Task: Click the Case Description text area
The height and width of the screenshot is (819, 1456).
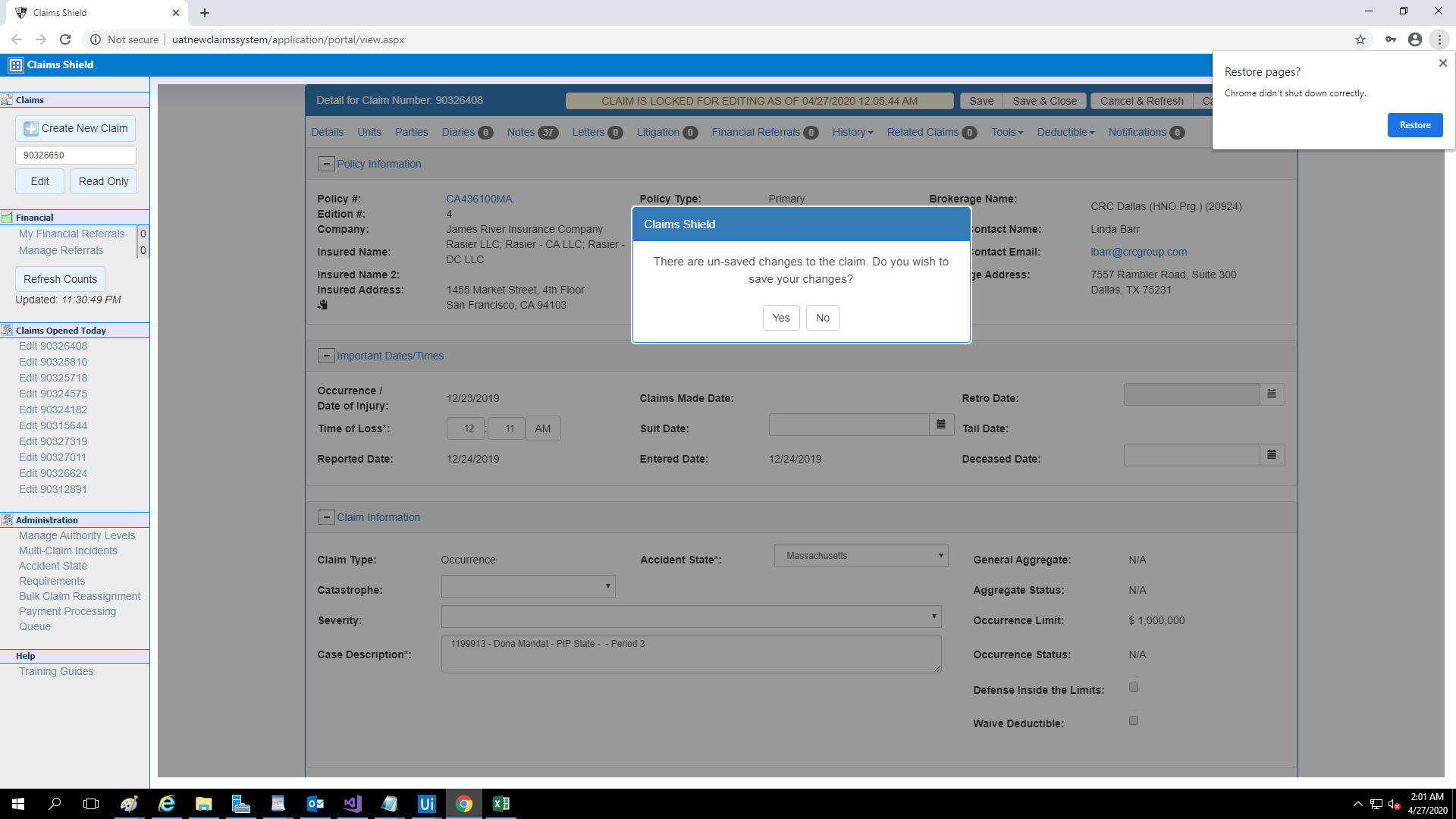Action: (691, 654)
